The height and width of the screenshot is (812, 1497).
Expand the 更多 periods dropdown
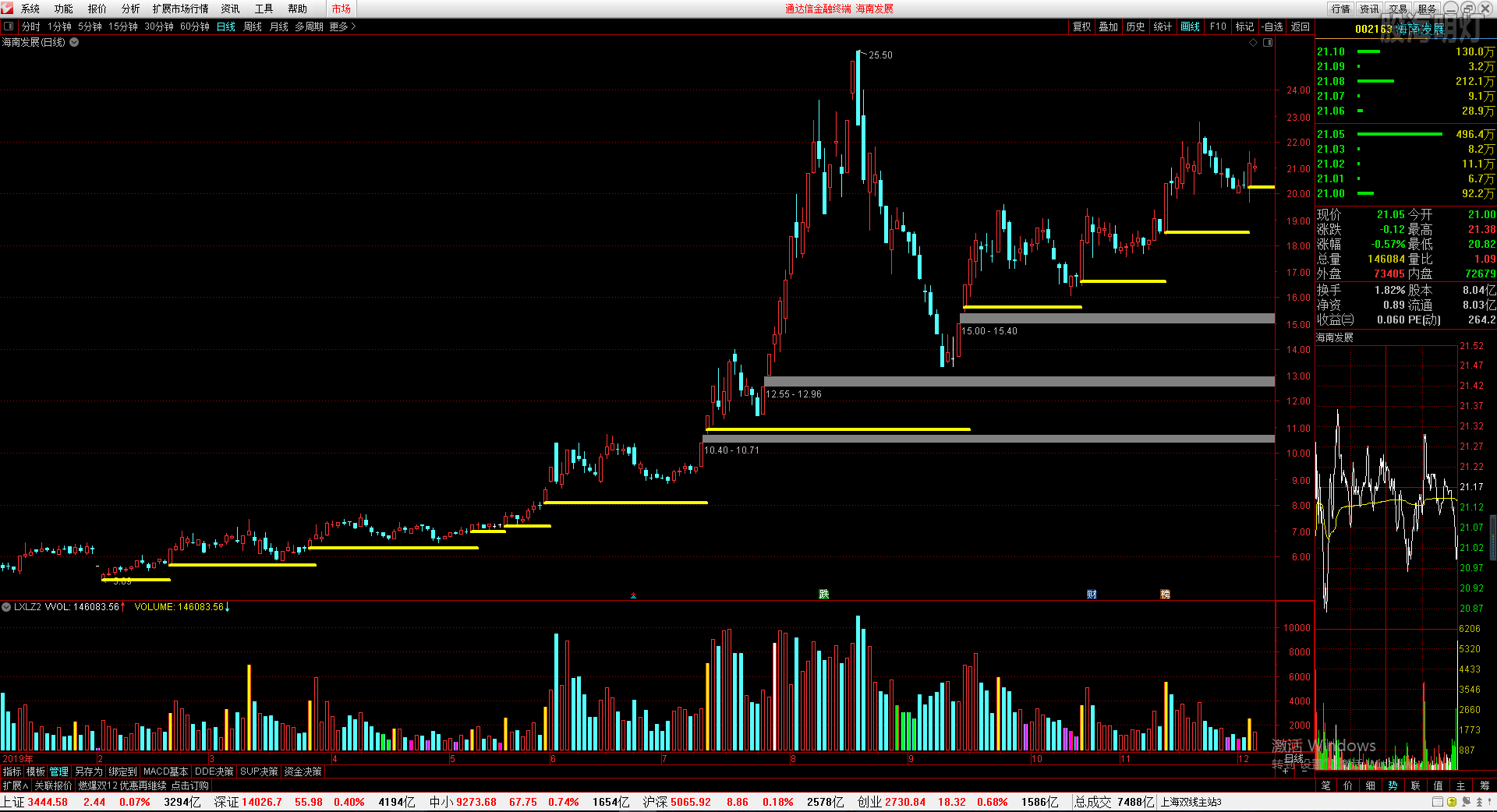click(342, 26)
